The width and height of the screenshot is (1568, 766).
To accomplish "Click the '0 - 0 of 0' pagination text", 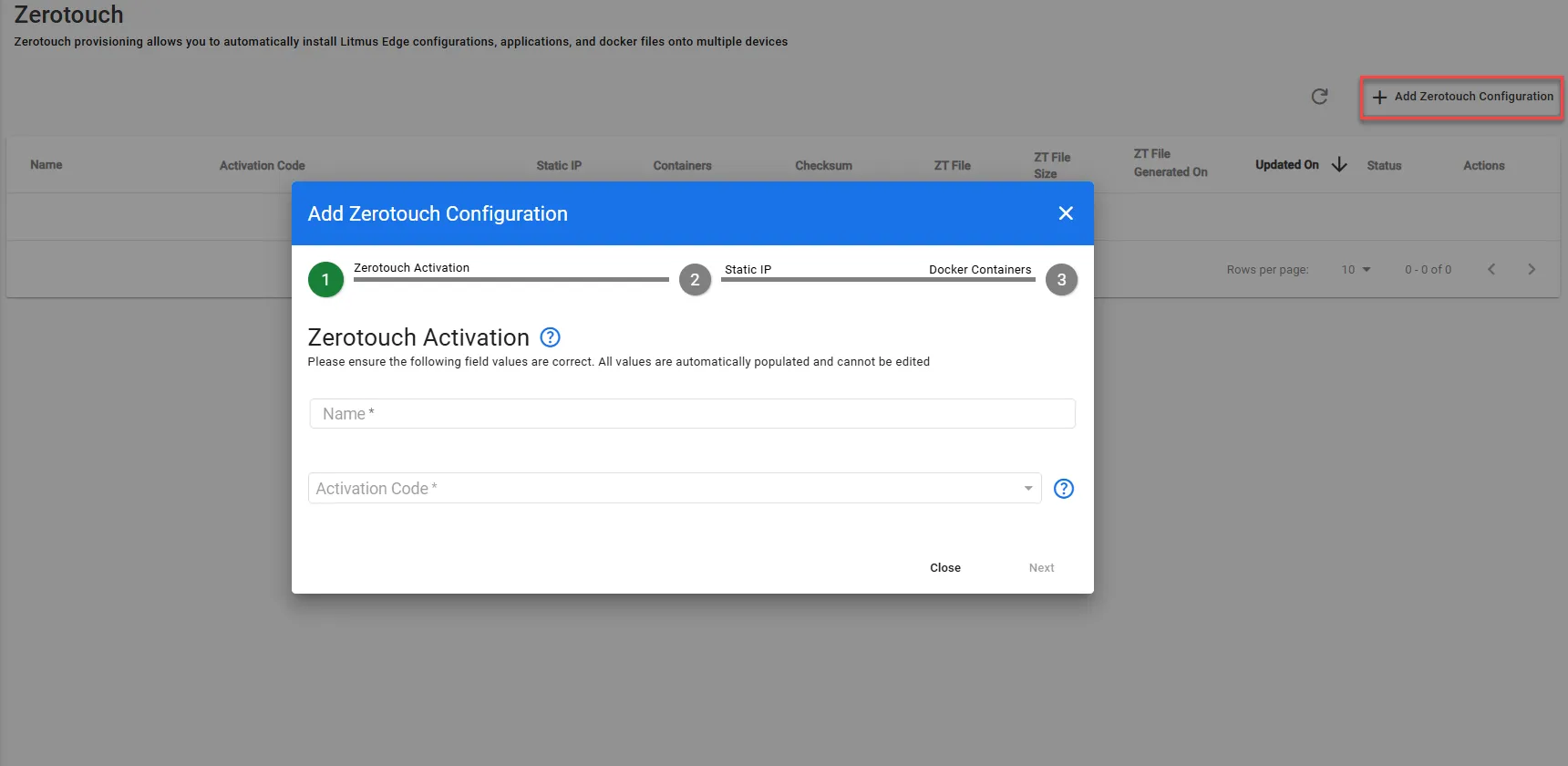I will coord(1428,270).
